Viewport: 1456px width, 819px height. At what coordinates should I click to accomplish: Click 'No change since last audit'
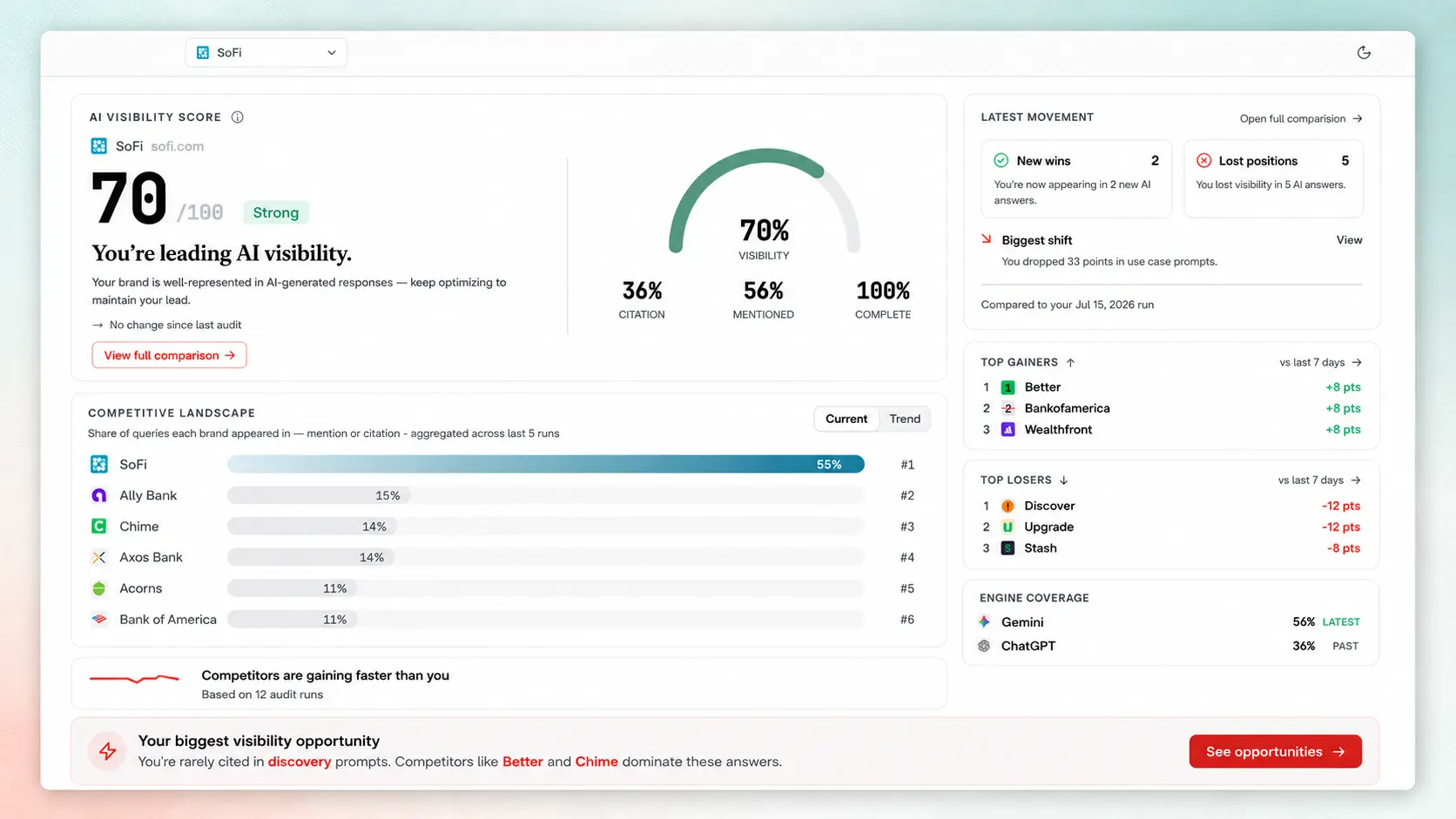pos(175,325)
